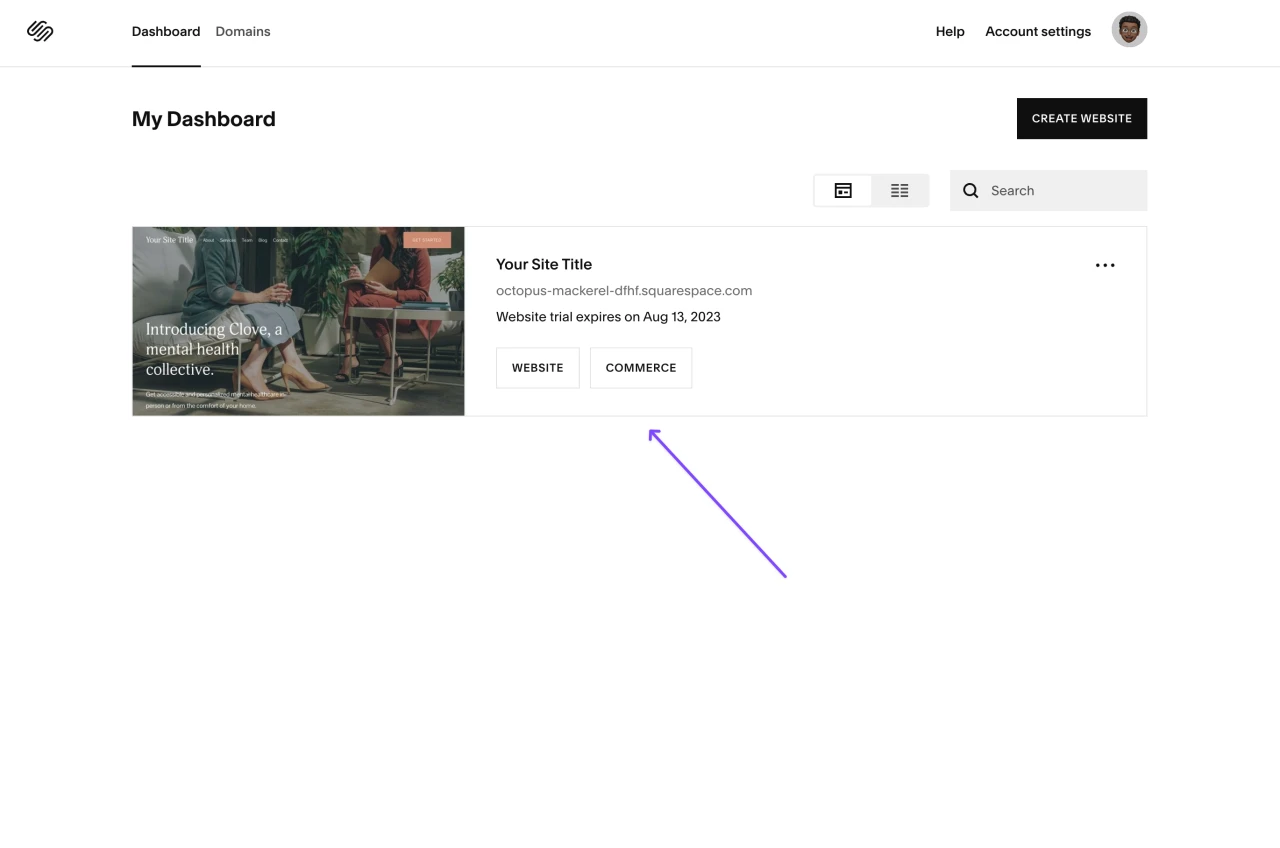Open the three-dot site options menu
Image resolution: width=1280 pixels, height=848 pixels.
pyautogui.click(x=1104, y=265)
